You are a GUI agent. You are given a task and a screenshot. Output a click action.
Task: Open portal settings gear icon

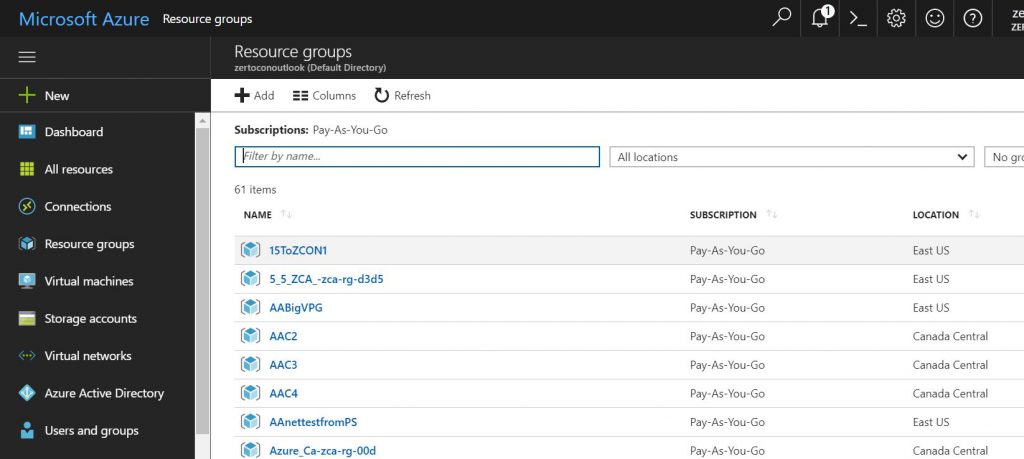coord(896,18)
